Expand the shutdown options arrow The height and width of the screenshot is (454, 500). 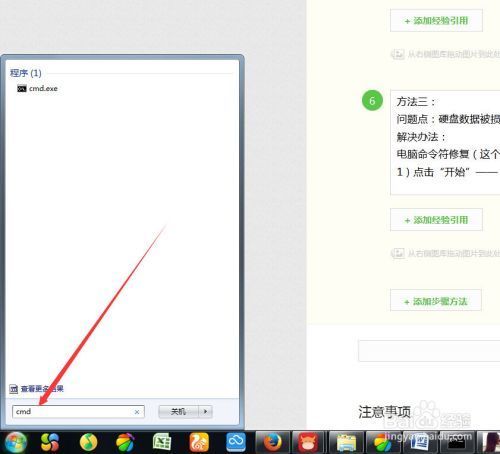[205, 412]
